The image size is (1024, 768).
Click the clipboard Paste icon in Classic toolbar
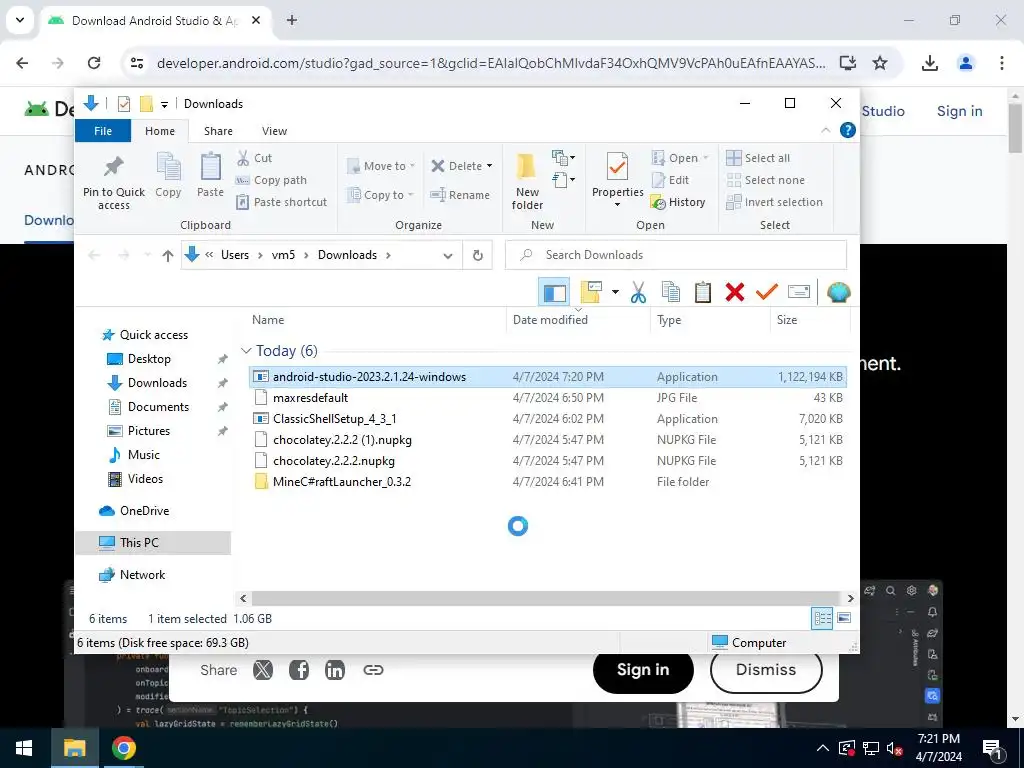click(x=703, y=293)
